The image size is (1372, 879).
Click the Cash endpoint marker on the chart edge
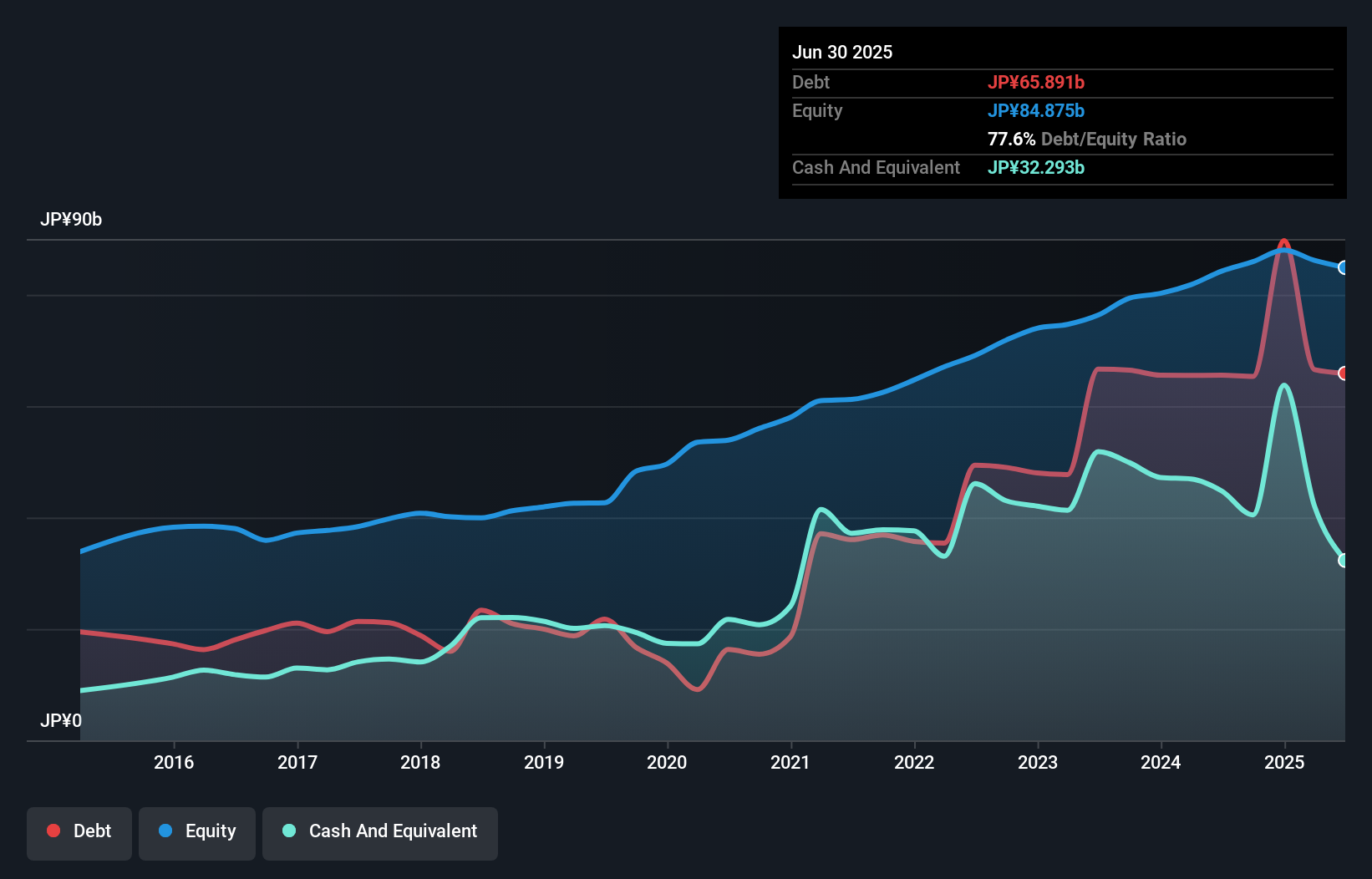point(1344,559)
